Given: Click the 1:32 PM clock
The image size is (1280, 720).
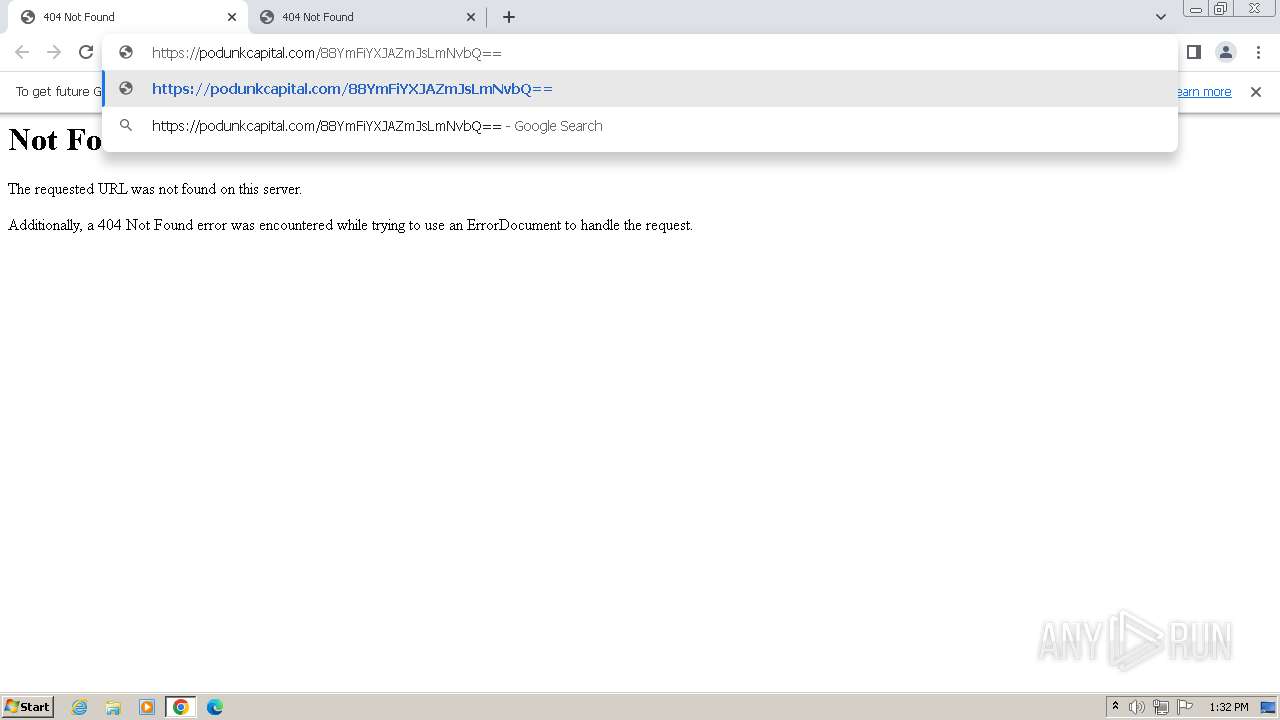Looking at the screenshot, I should (x=1229, y=707).
